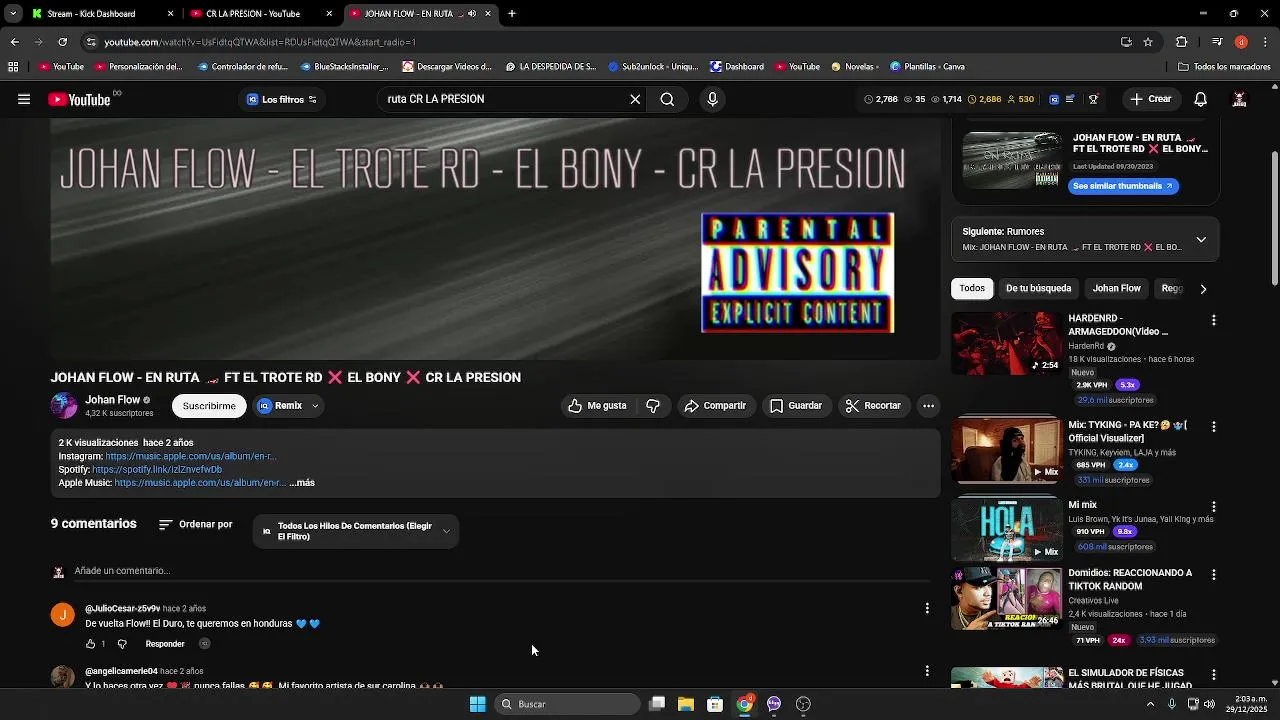Open File Explorer from taskbar

[686, 704]
